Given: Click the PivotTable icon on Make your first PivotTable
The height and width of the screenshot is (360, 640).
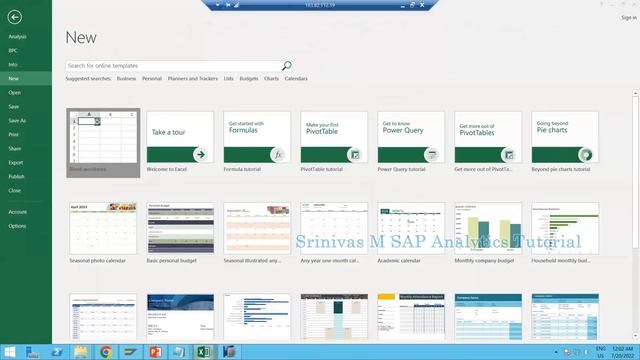Looking at the screenshot, I should click(x=355, y=155).
